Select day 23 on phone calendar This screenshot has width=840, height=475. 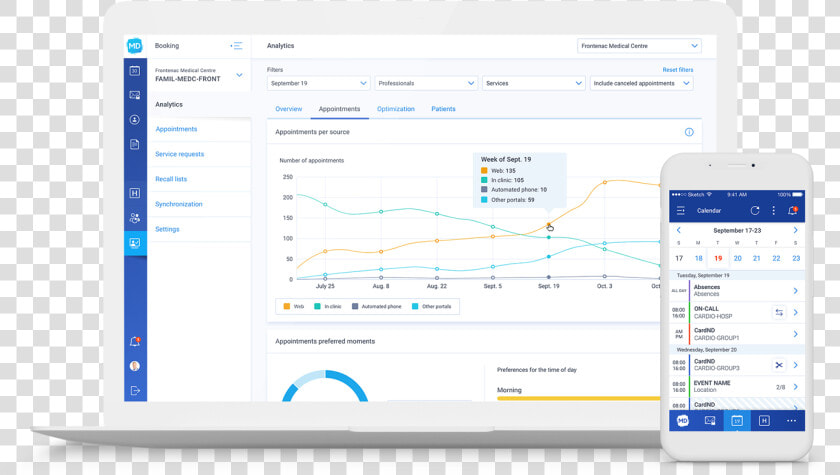[x=796, y=258]
